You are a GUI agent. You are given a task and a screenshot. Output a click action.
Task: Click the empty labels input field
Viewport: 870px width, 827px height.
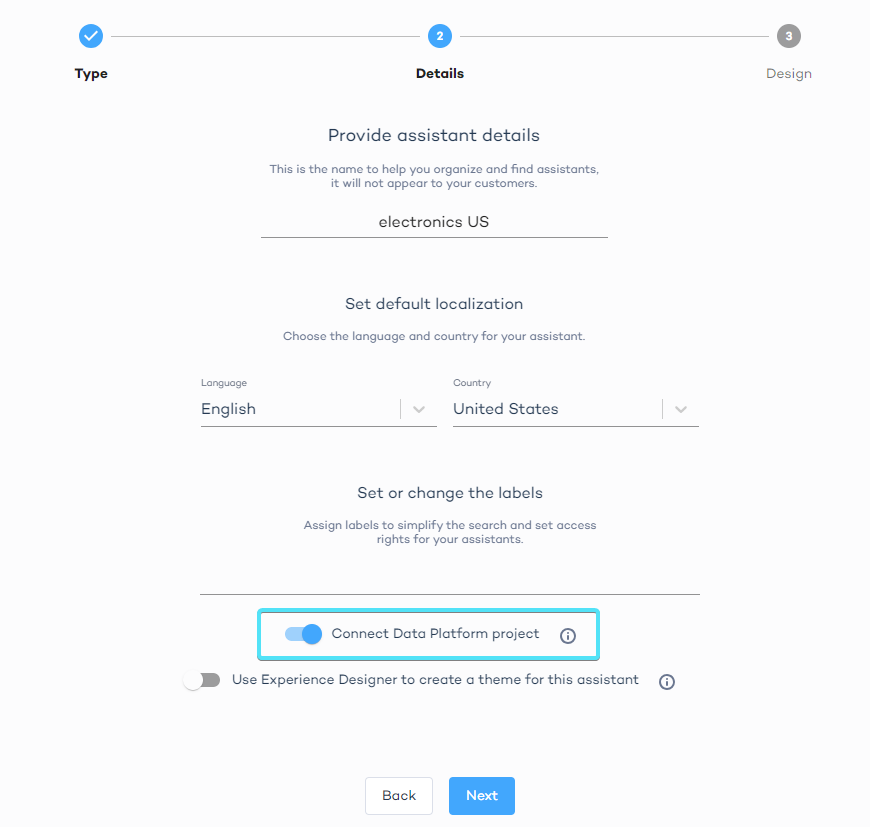point(450,587)
